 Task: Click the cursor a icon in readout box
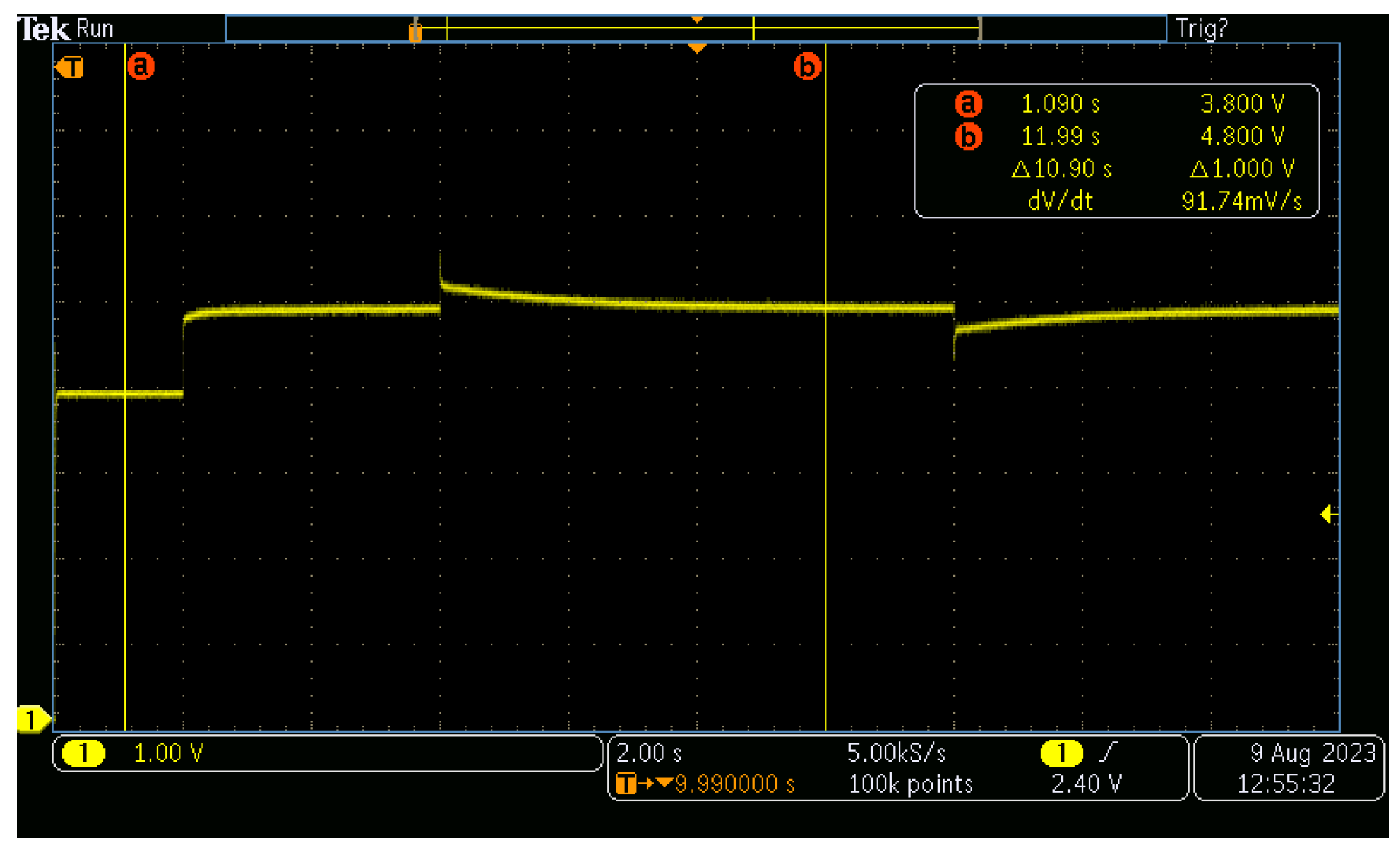pyautogui.click(x=968, y=103)
